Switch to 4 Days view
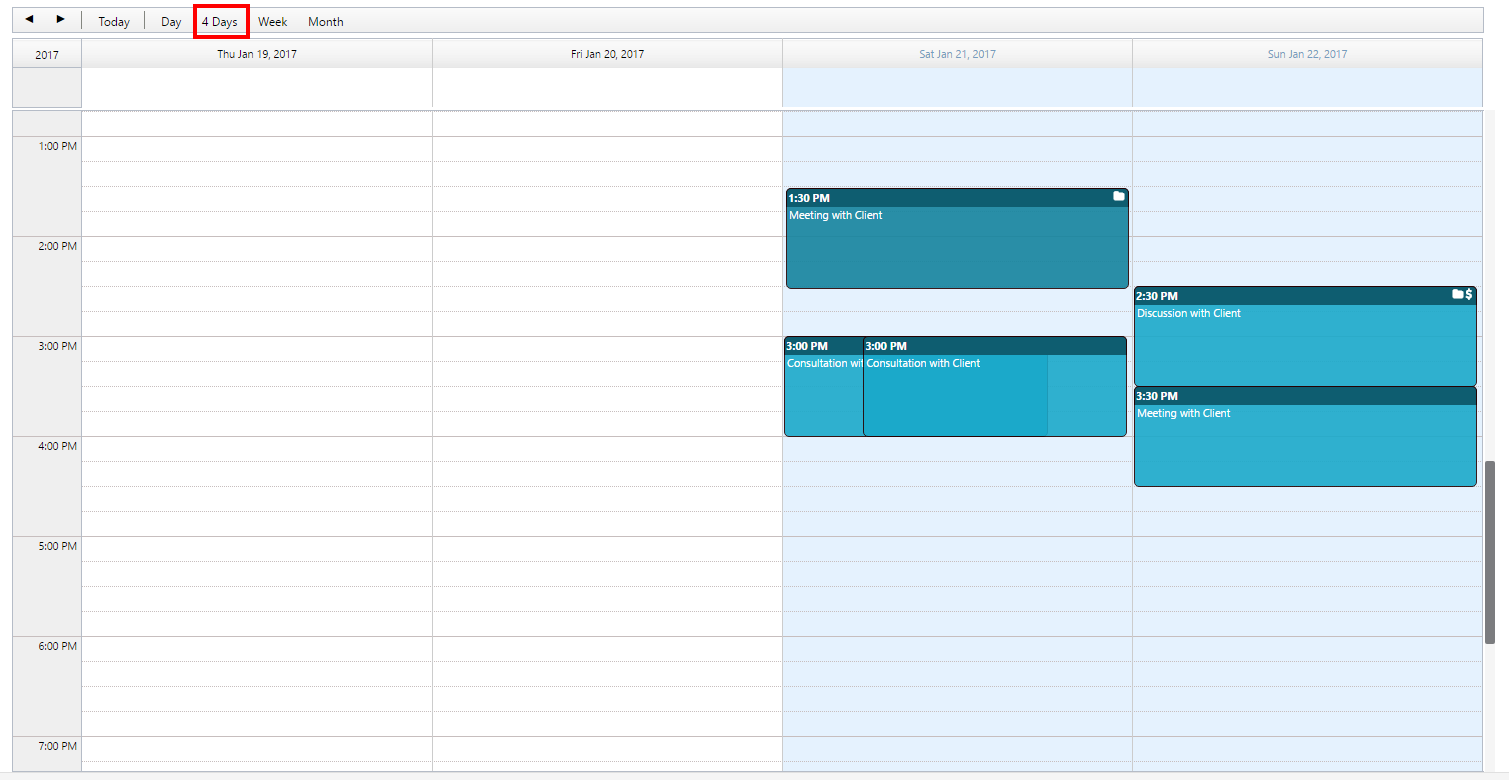 [220, 21]
